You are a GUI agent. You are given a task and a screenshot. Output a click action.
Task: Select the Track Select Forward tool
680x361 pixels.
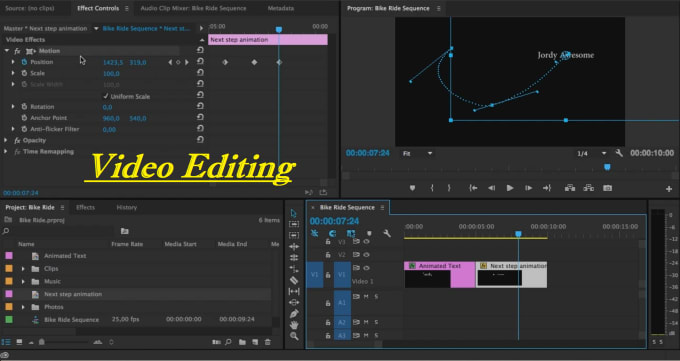[x=294, y=224]
